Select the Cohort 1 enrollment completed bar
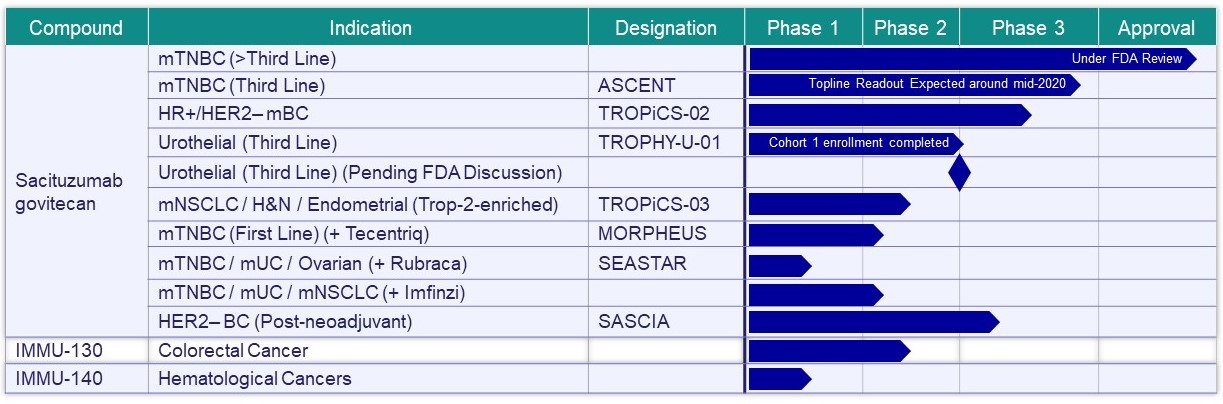 [x=855, y=143]
